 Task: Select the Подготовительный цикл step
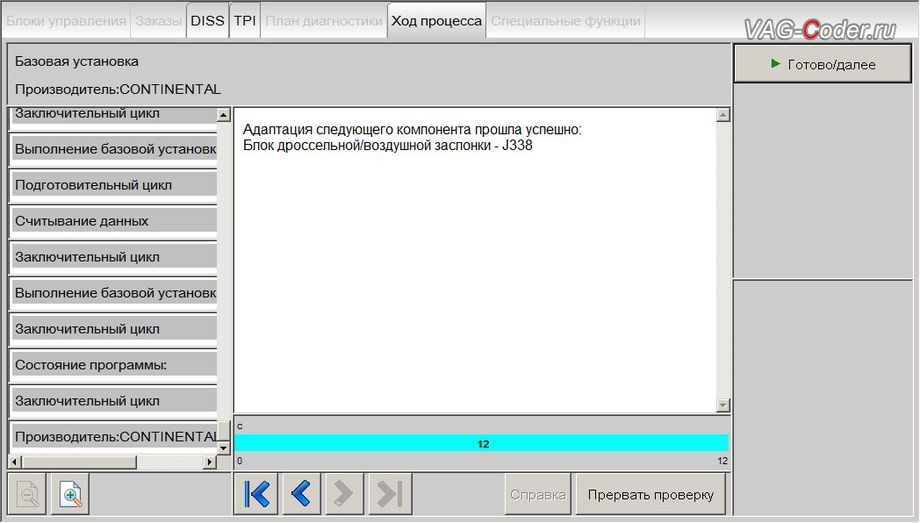(114, 185)
